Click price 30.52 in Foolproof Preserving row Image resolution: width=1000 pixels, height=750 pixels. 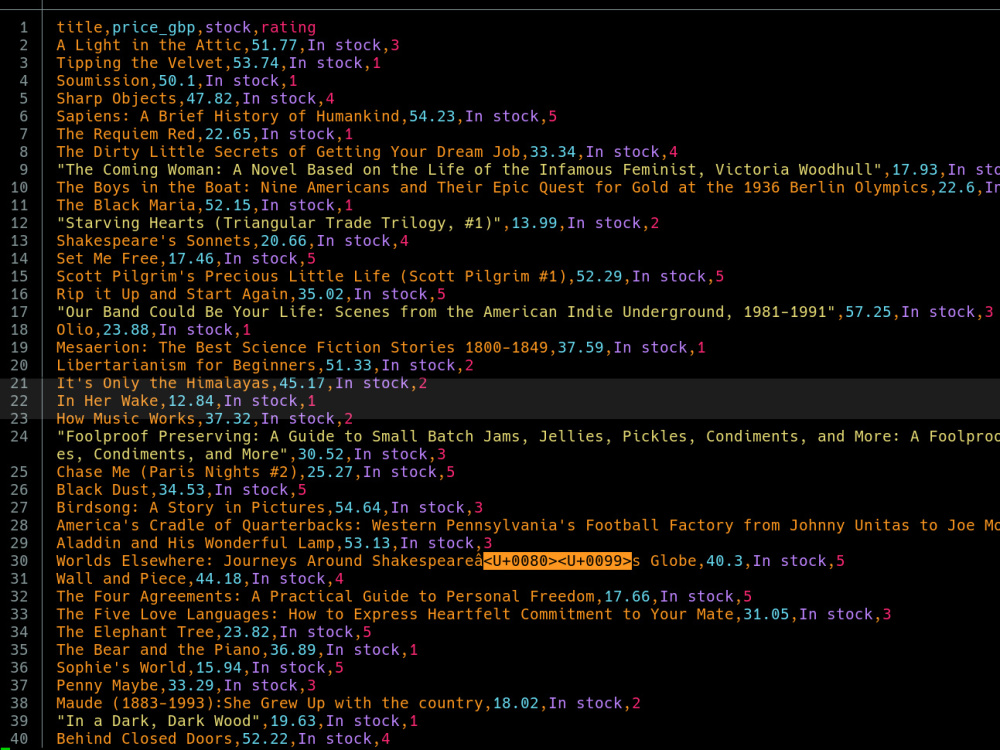coord(321,456)
